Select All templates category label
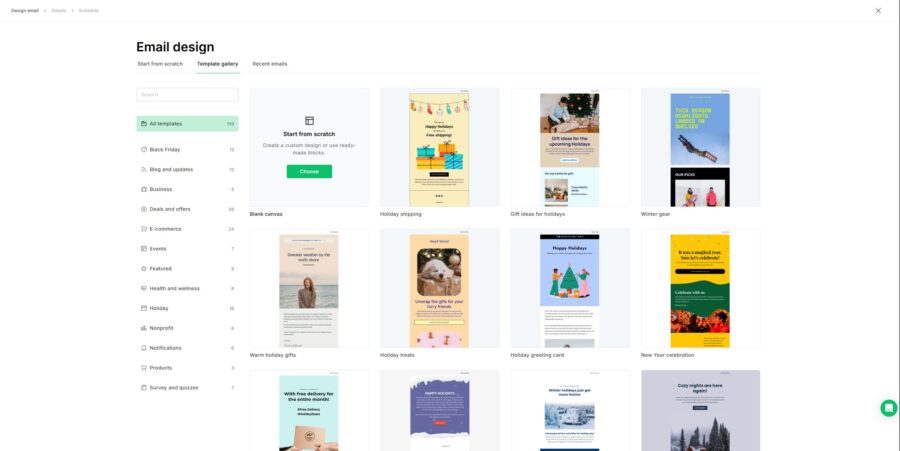The width and height of the screenshot is (900, 451). pyautogui.click(x=166, y=123)
